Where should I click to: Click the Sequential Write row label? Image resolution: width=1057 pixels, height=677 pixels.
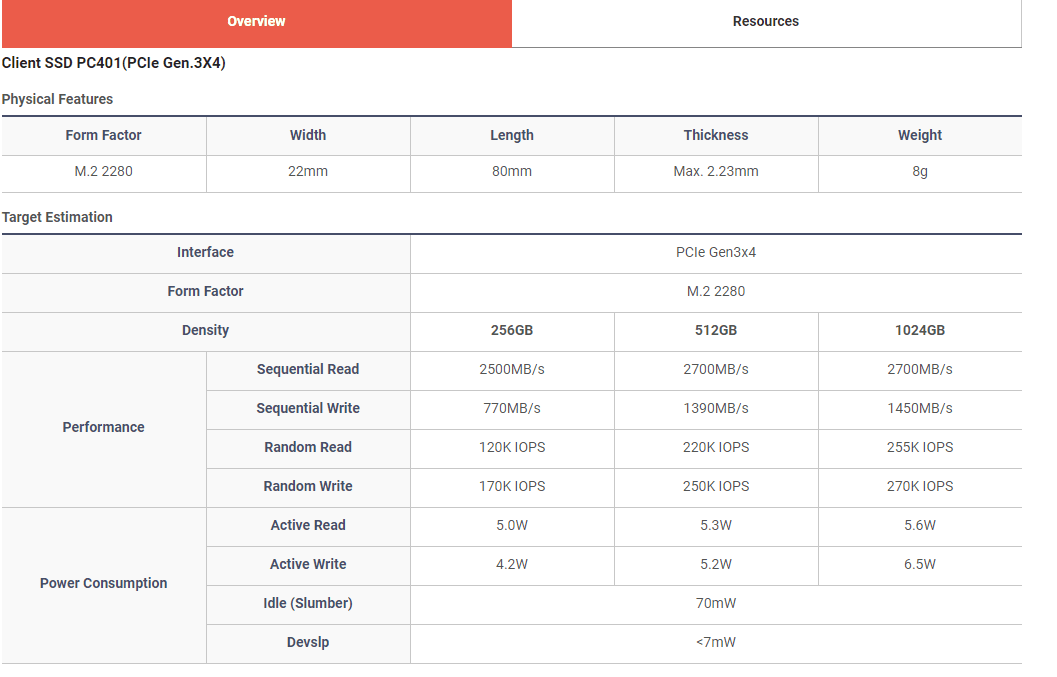click(308, 408)
